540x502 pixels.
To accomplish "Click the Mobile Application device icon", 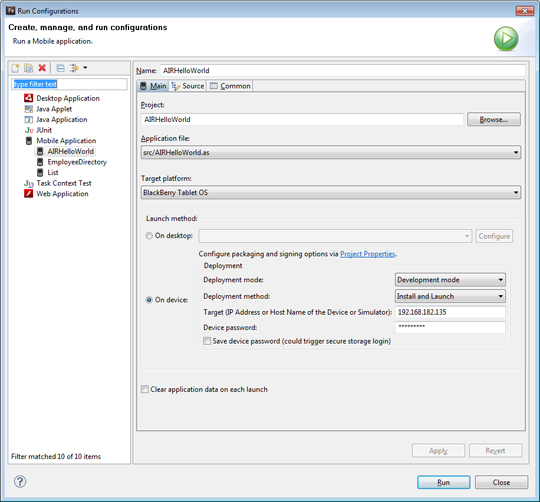I will 29,140.
